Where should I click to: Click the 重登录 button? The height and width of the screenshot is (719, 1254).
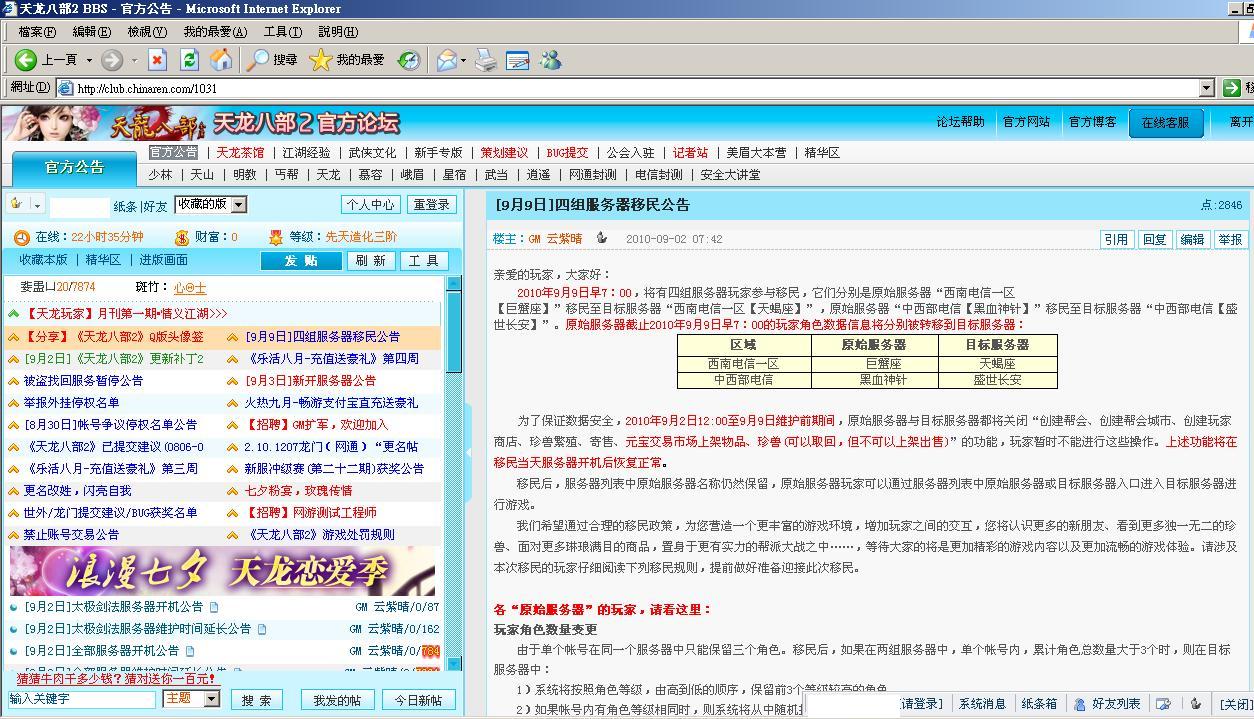[432, 204]
